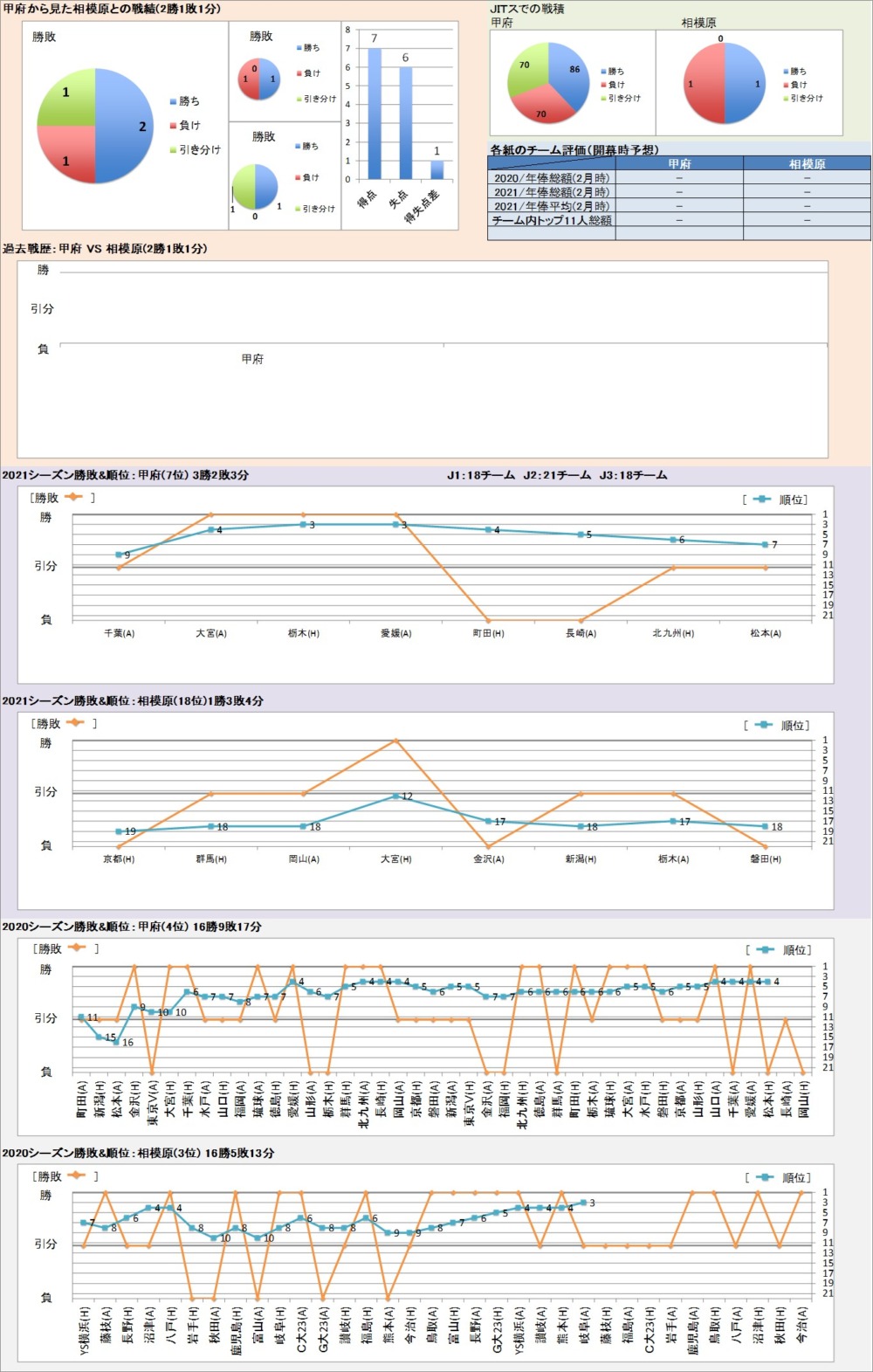Click the 順位 legend marker in 2021 相模原 chart
This screenshot has height=1372, width=873.
763,725
